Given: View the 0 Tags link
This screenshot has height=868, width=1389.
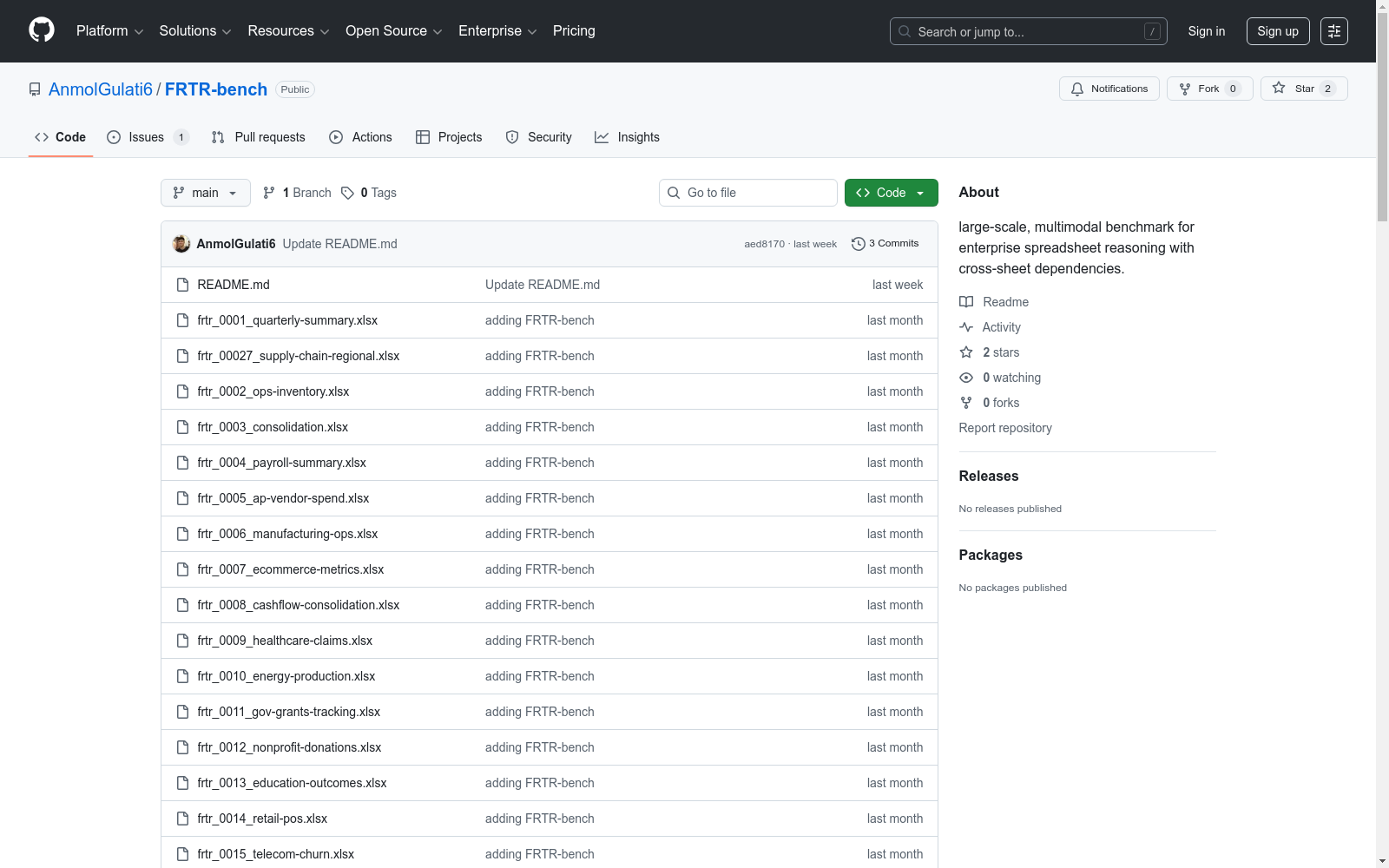Looking at the screenshot, I should pos(369,193).
